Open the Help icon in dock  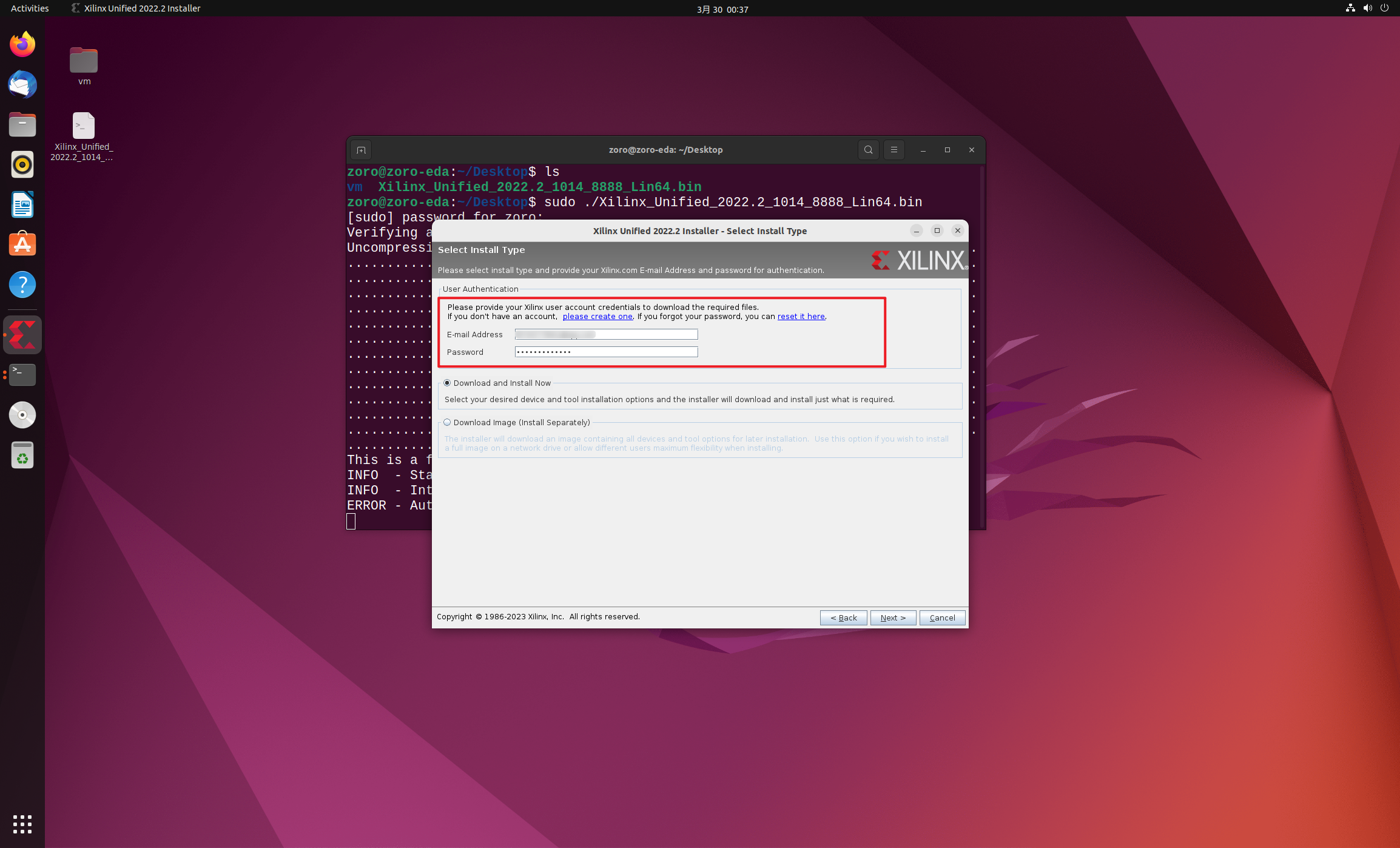tap(22, 284)
